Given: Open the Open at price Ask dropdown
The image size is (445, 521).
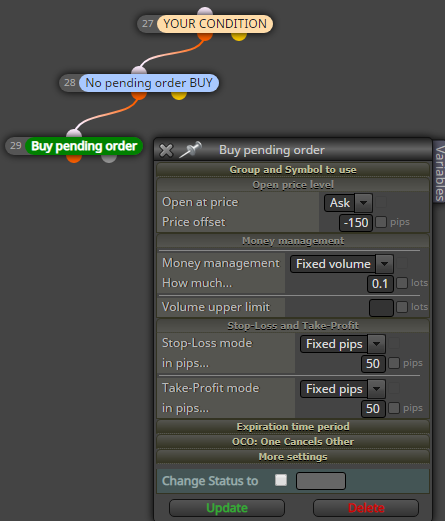Looking at the screenshot, I should 348,203.
